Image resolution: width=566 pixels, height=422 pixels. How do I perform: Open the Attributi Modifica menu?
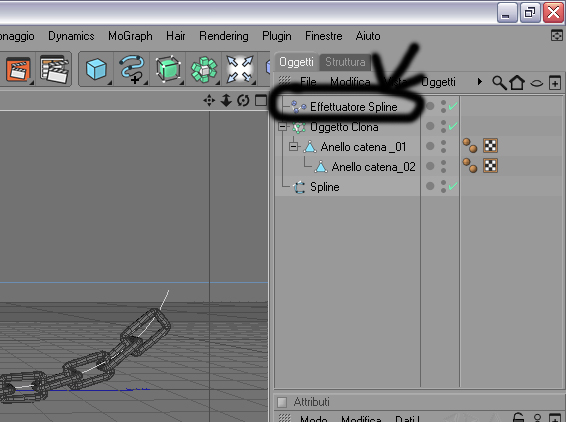point(361,418)
